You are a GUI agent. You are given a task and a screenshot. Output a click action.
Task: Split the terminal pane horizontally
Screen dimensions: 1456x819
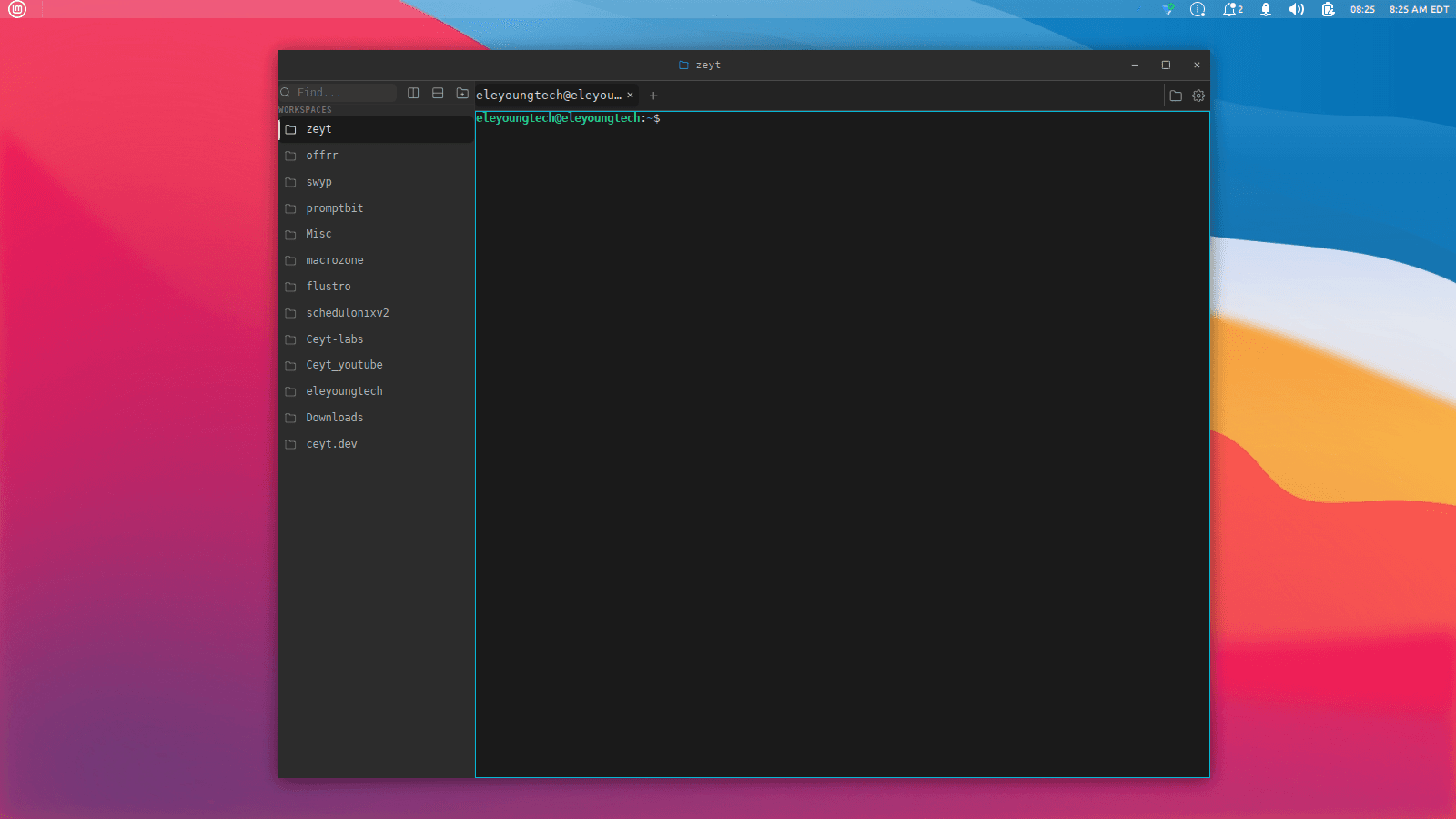click(438, 93)
